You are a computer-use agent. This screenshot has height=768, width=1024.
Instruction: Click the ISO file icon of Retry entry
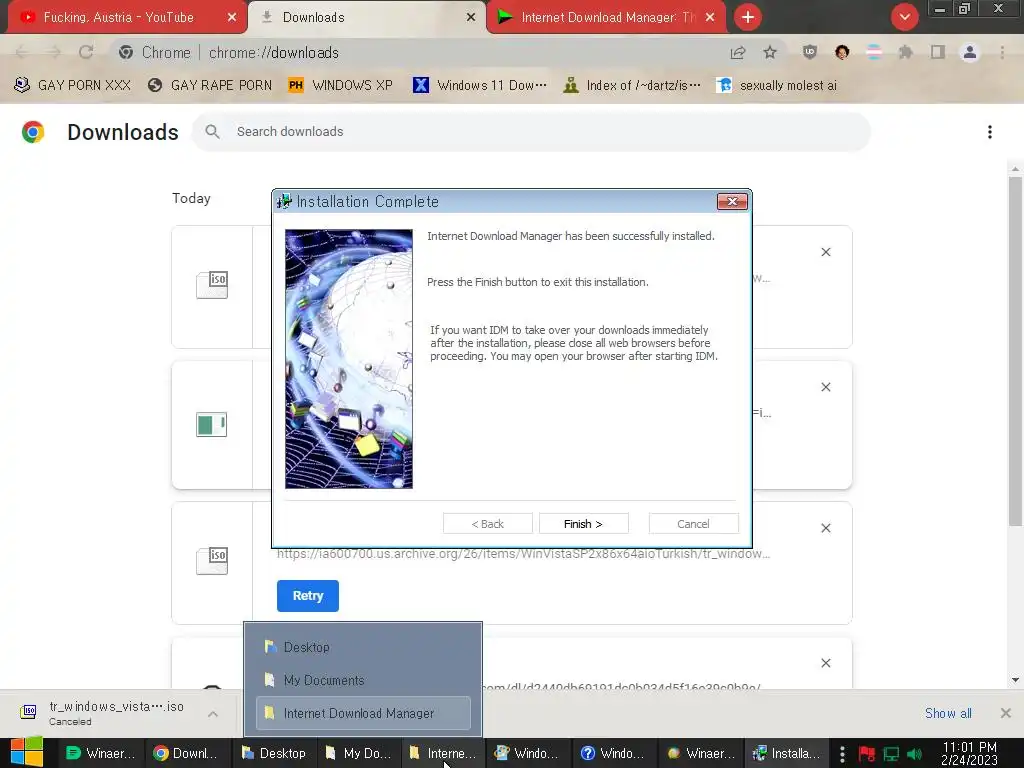click(212, 561)
